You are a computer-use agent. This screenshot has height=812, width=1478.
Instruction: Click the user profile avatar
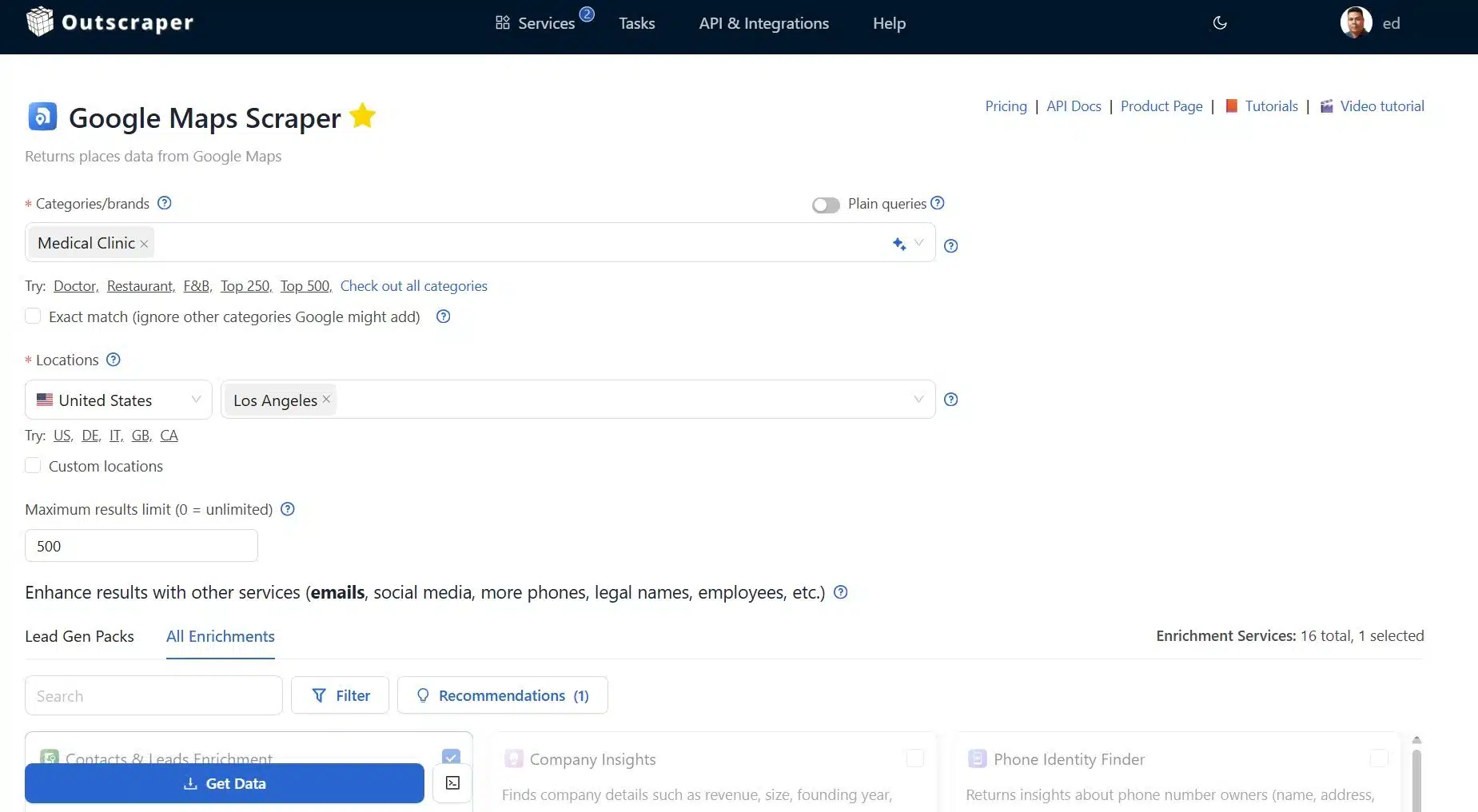pyautogui.click(x=1356, y=23)
